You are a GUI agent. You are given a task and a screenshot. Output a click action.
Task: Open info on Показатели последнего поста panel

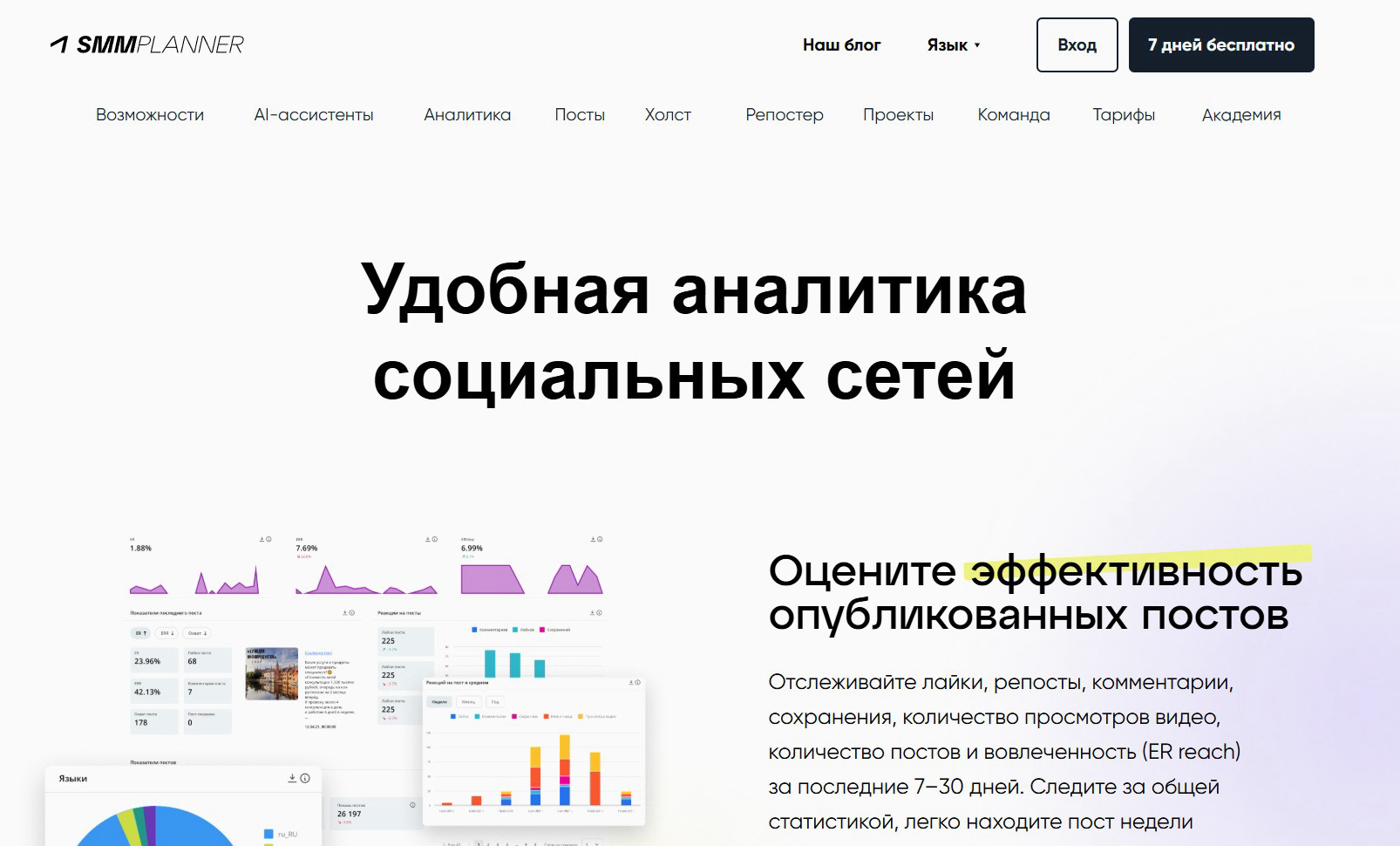coord(350,612)
